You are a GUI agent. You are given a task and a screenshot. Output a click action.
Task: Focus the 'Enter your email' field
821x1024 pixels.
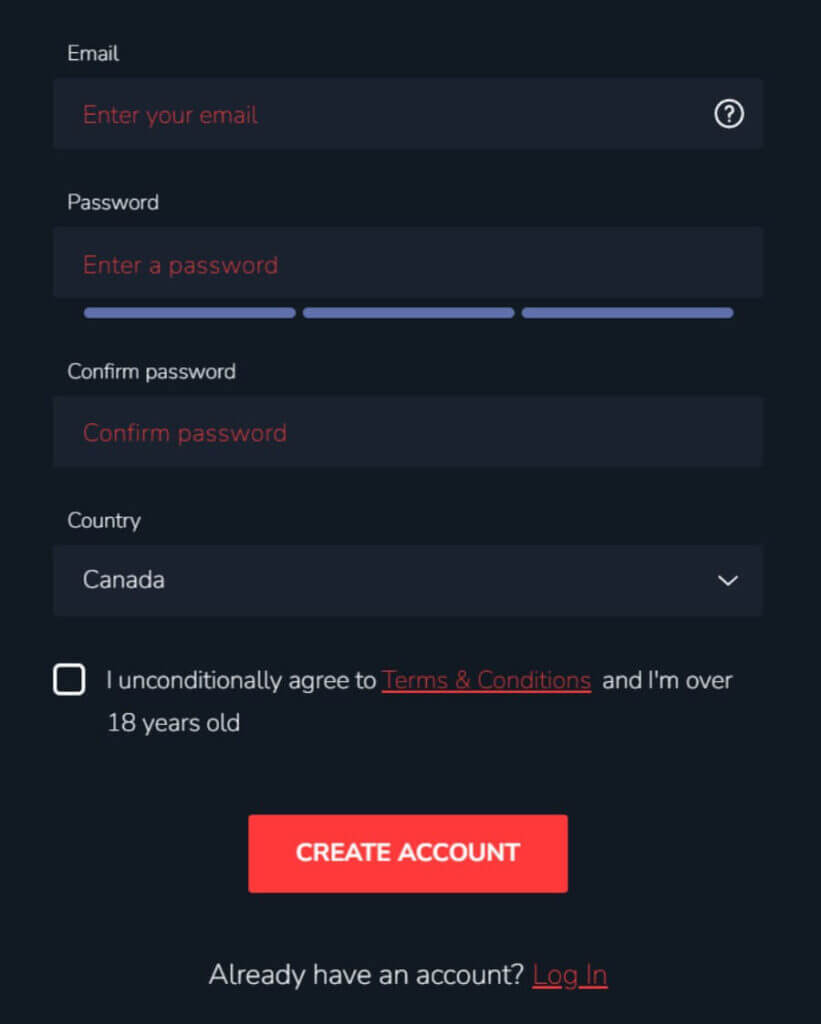[x=408, y=114]
